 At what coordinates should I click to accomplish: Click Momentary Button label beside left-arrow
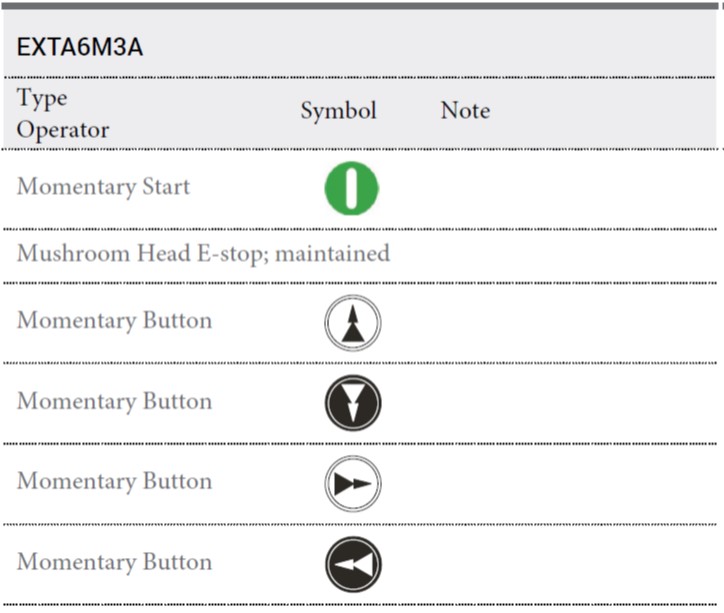point(115,562)
